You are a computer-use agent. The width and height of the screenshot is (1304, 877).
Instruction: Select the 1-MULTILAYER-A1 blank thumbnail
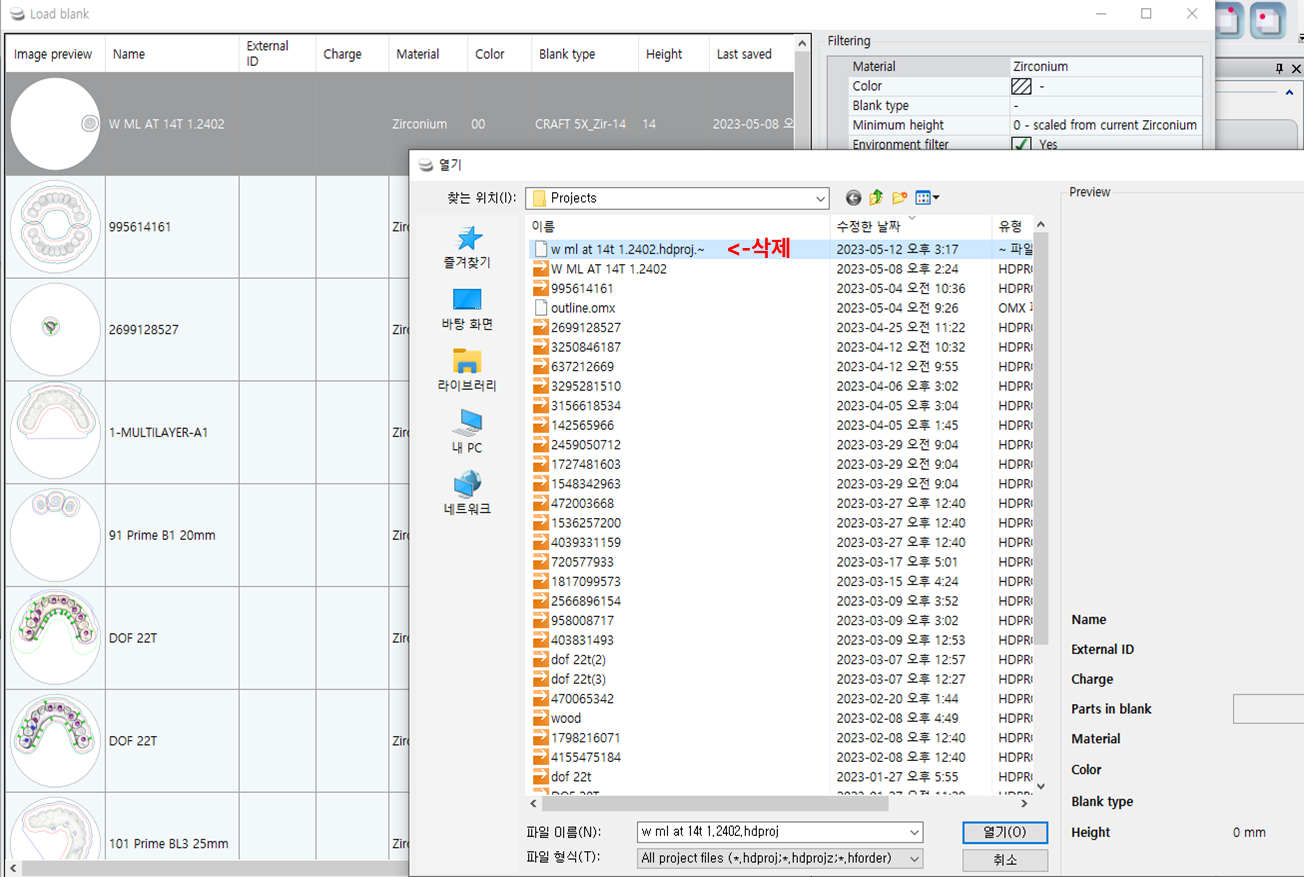click(55, 432)
